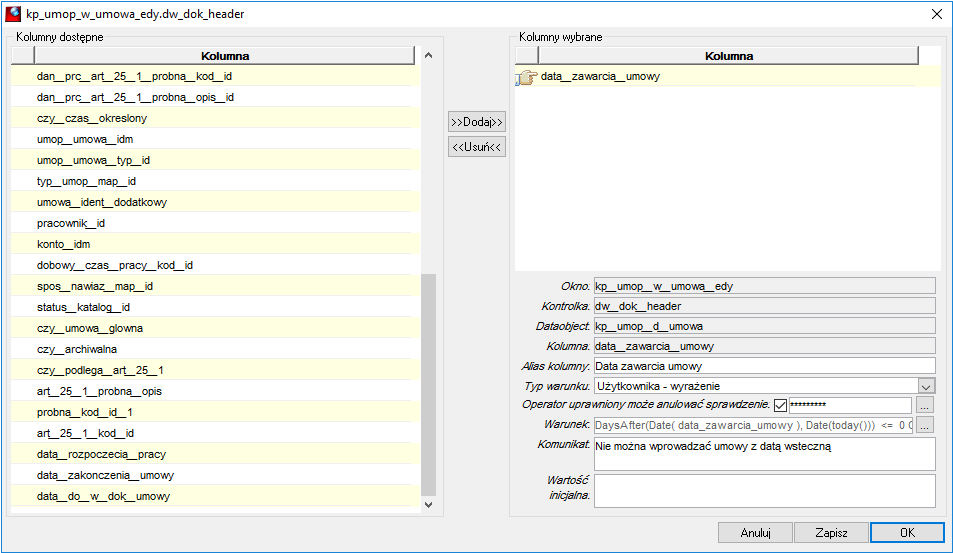Expand the Typ warunku dropdown

926,386
